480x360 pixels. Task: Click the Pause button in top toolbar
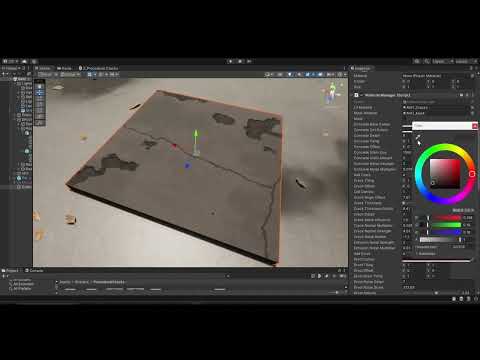[240, 61]
